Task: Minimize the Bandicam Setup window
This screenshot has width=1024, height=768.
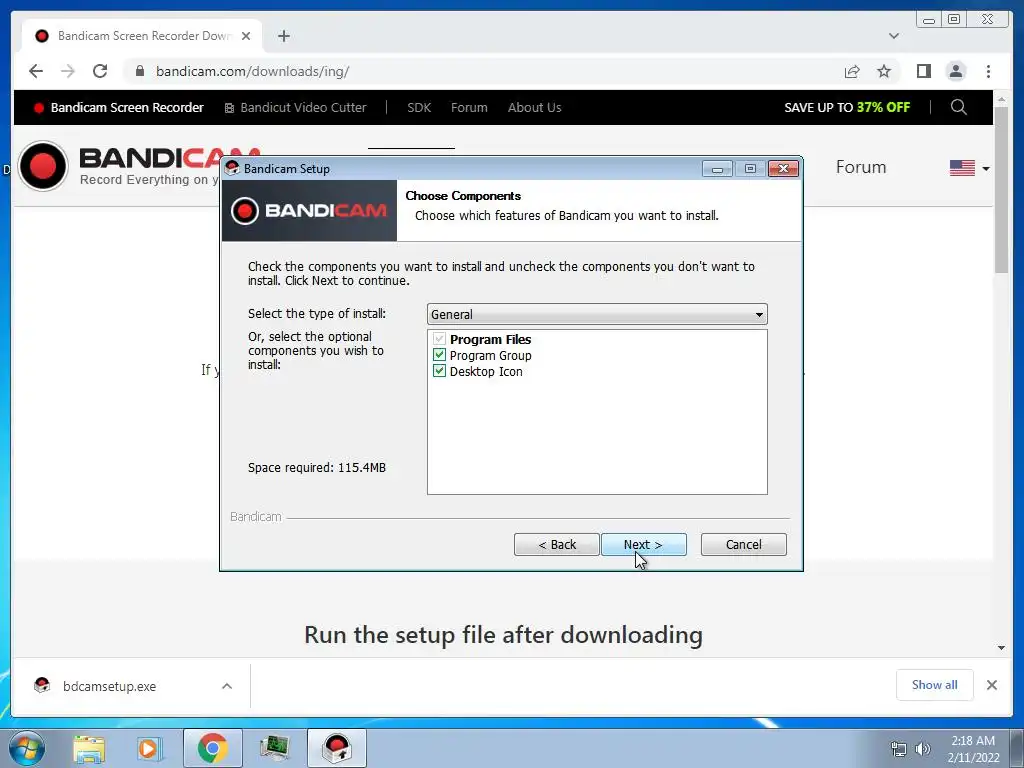Action: pos(717,169)
